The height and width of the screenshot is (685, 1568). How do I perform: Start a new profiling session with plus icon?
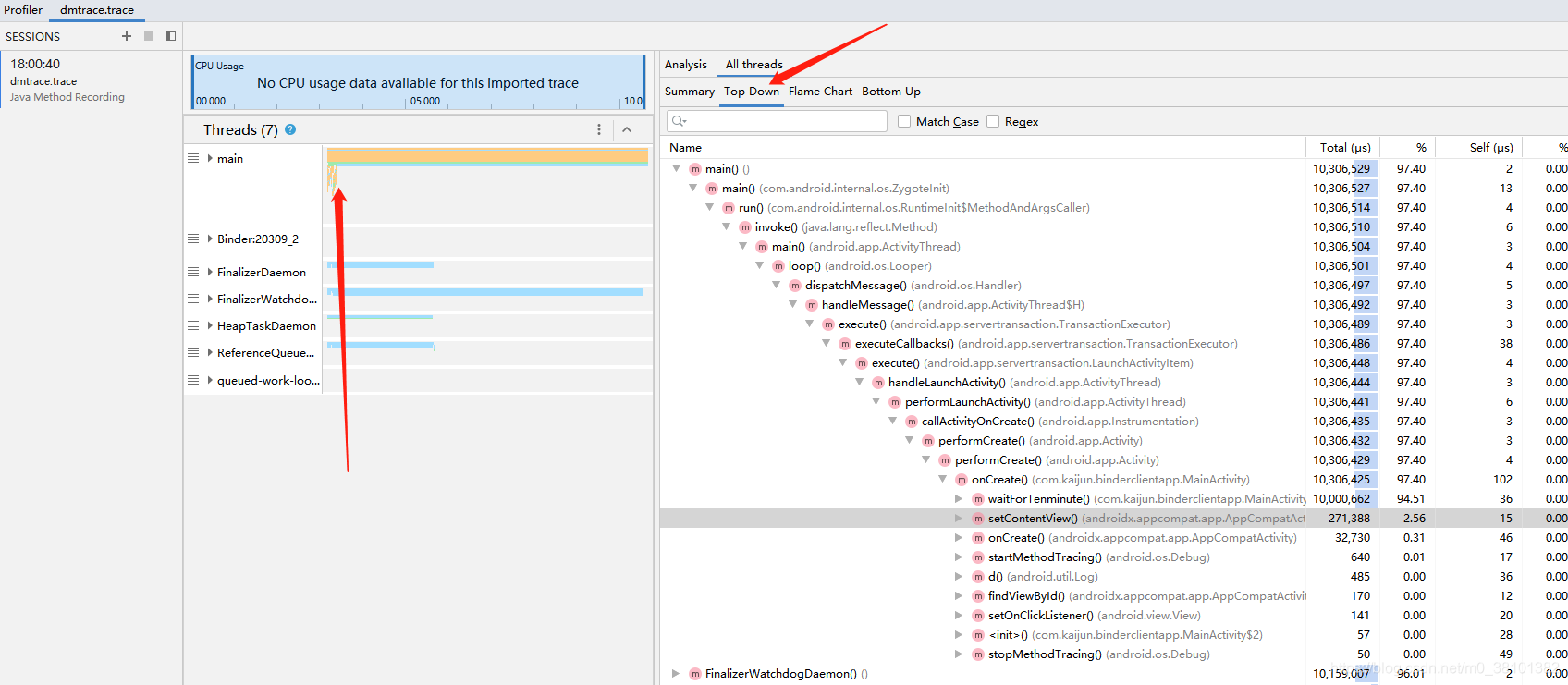127,36
